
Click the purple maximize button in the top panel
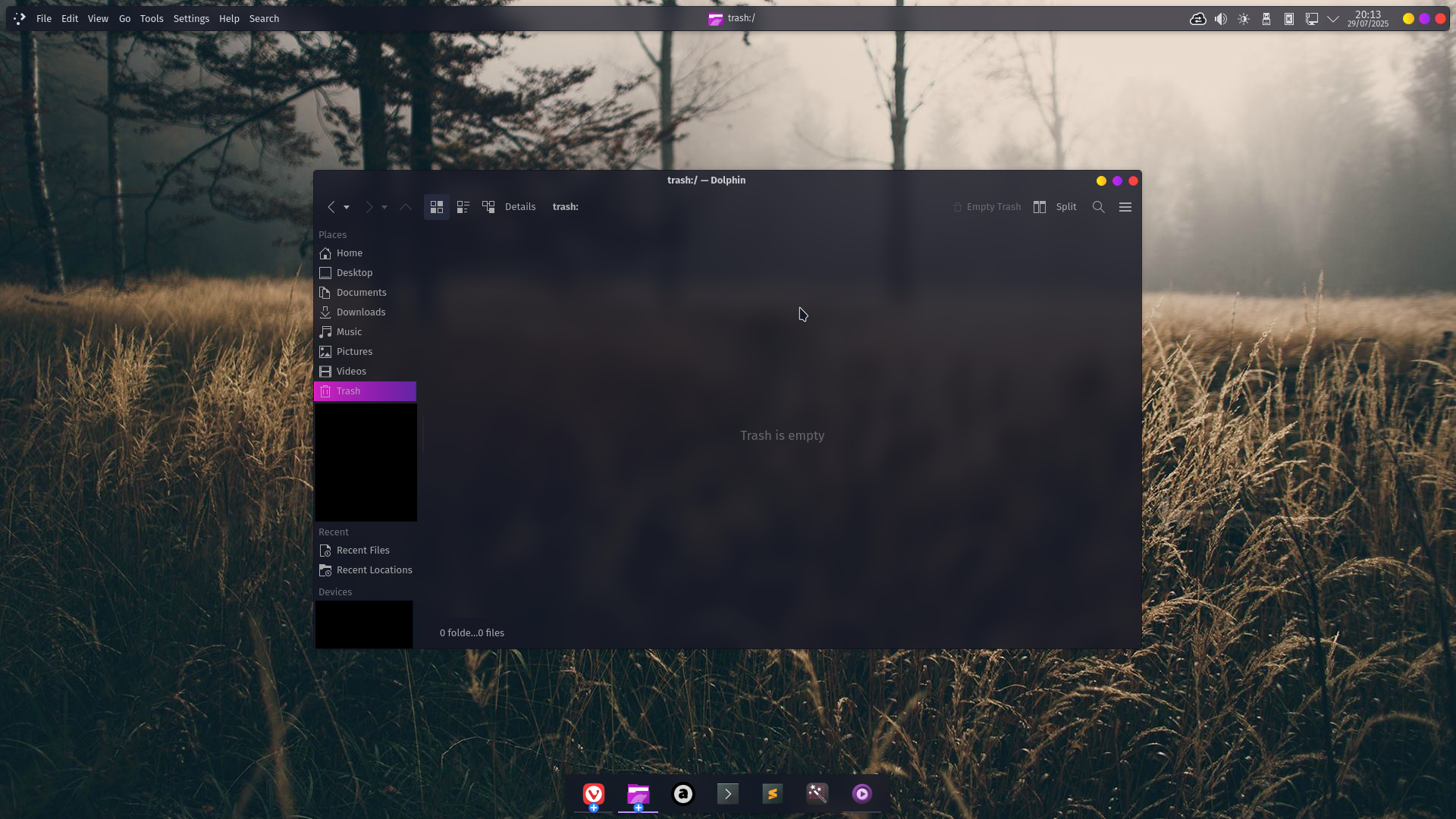tap(1424, 19)
